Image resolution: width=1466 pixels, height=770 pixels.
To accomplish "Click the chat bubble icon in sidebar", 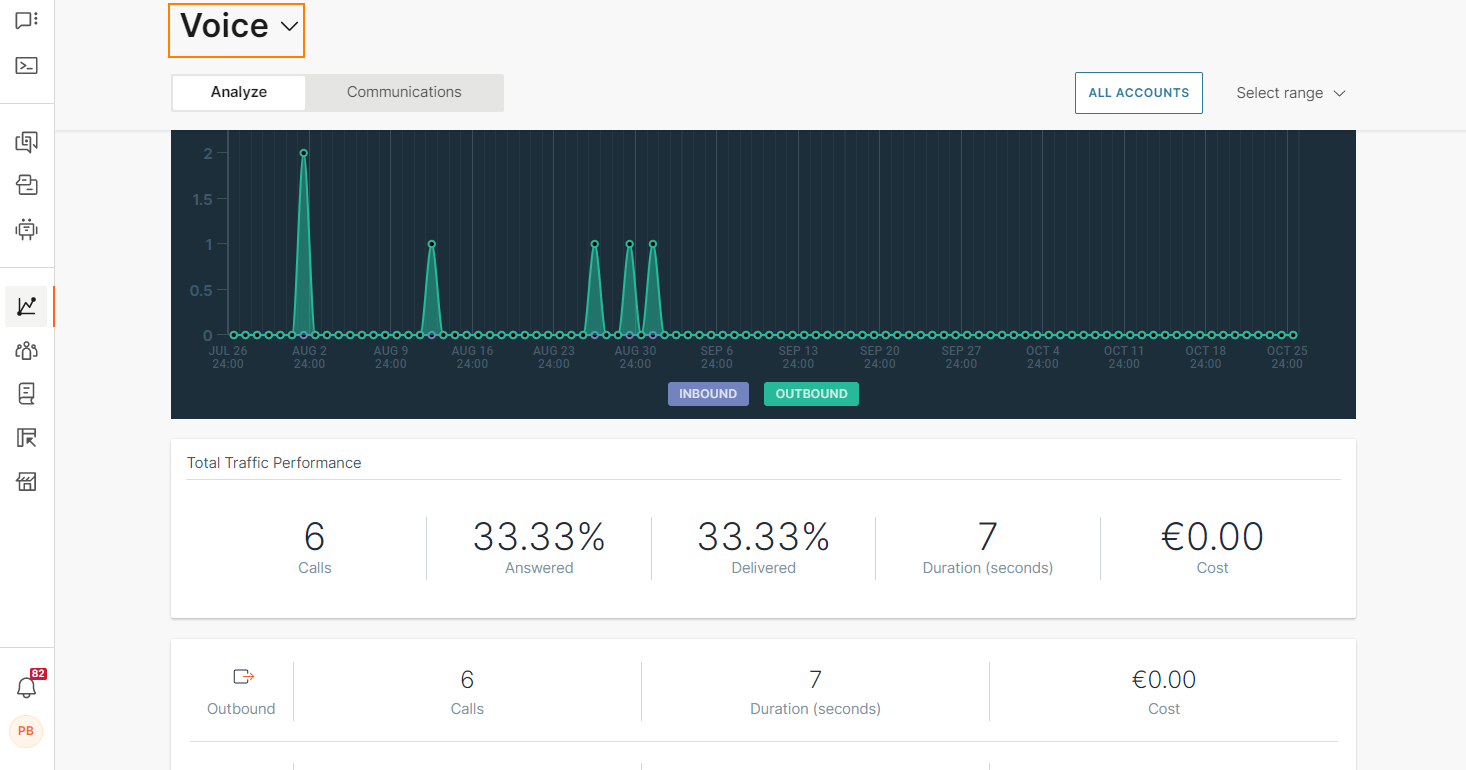I will click(26, 21).
